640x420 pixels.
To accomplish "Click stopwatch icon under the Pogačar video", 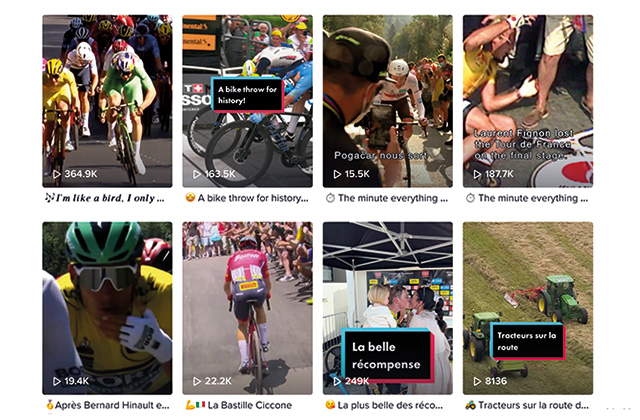I will 330,198.
